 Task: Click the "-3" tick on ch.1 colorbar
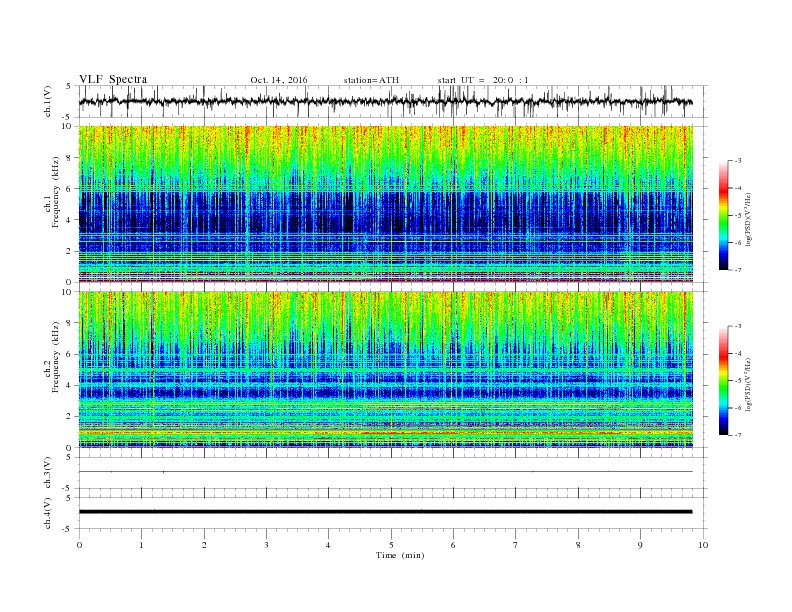(738, 161)
